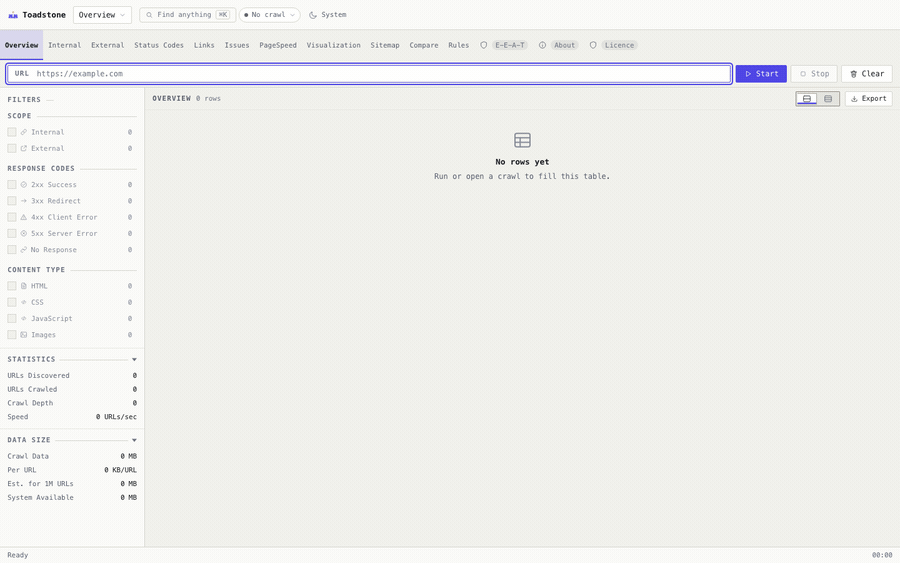Click the broken-link icon beside No Response
Image resolution: width=900 pixels, height=563 pixels.
(x=24, y=250)
